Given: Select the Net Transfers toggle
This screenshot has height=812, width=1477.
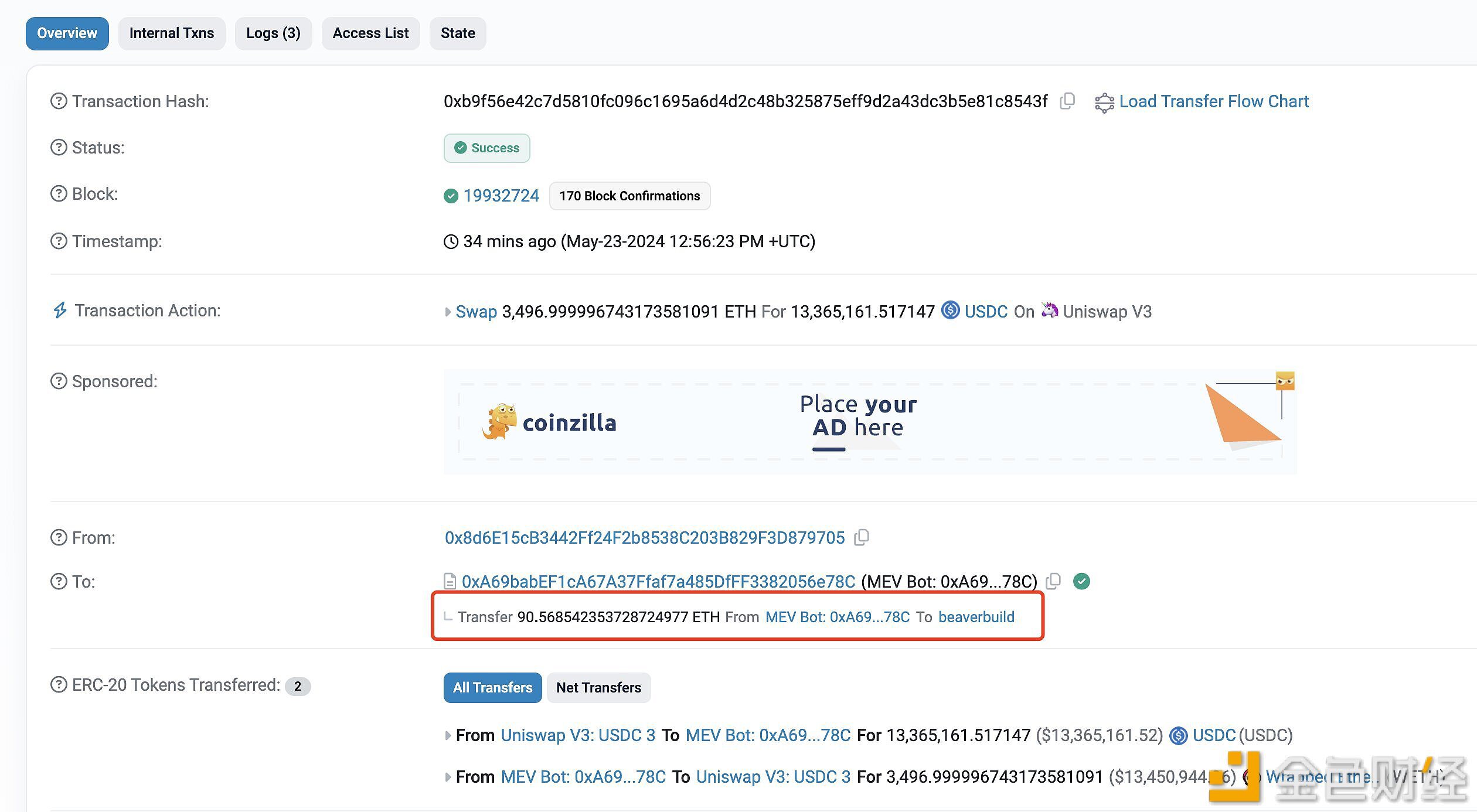Looking at the screenshot, I should coord(598,687).
